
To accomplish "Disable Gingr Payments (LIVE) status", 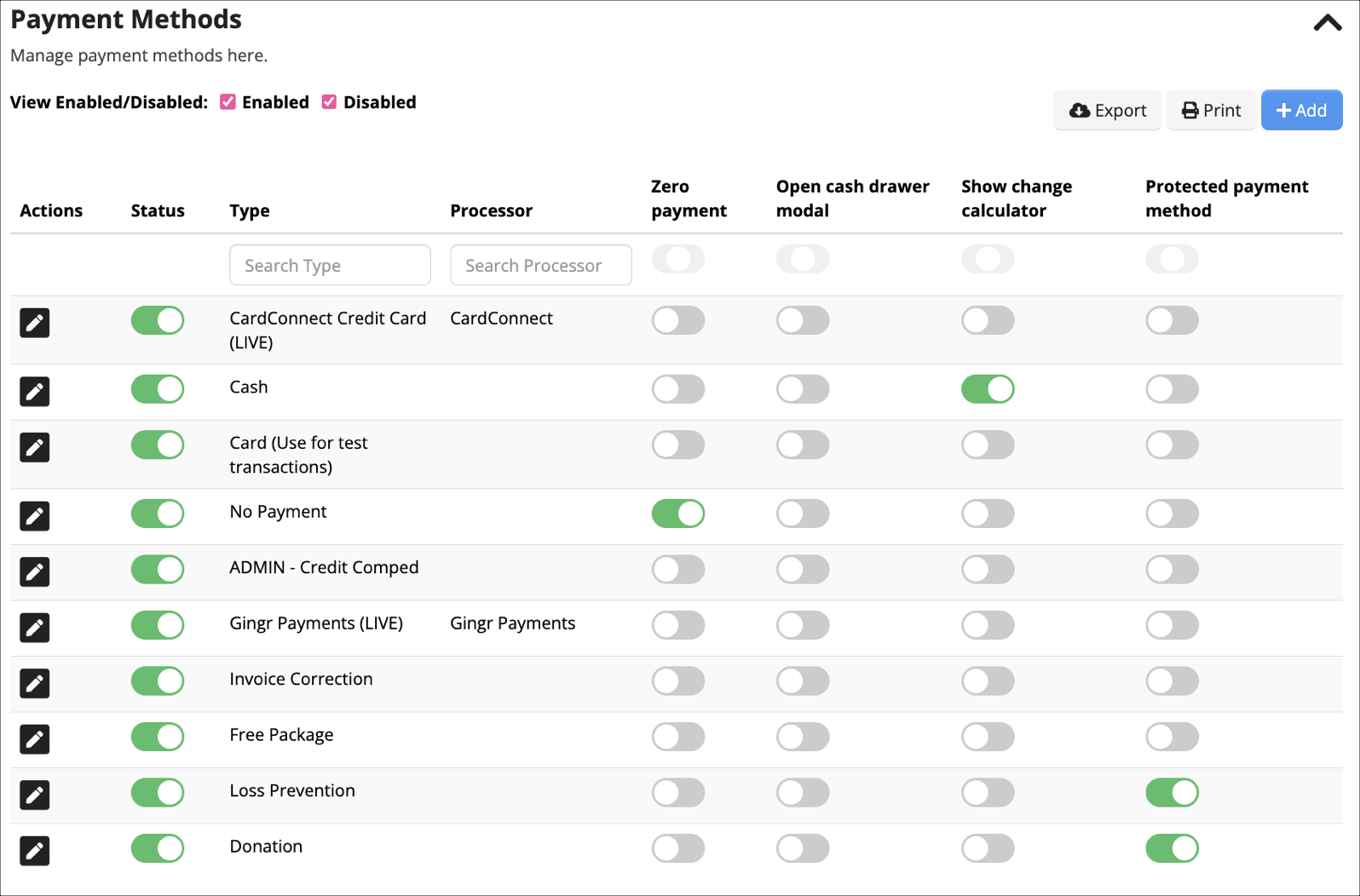I will tap(158, 625).
